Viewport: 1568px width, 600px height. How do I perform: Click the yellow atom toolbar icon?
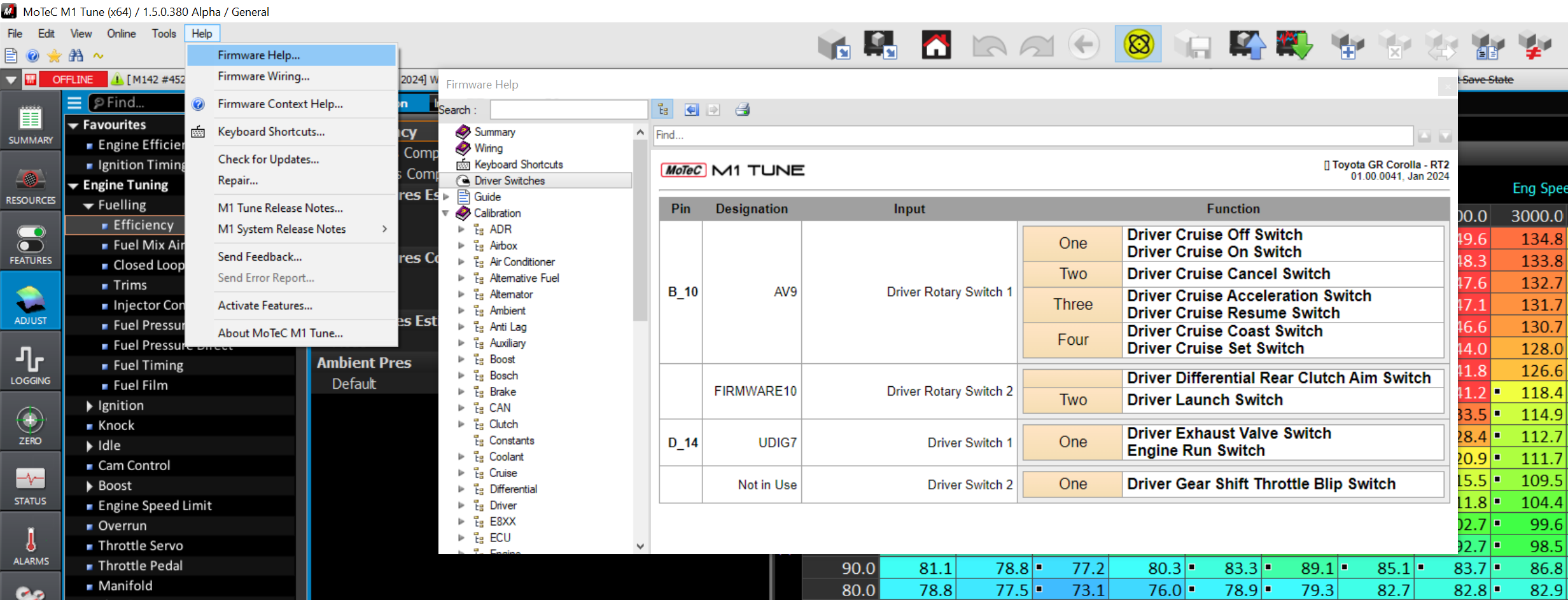(1138, 45)
